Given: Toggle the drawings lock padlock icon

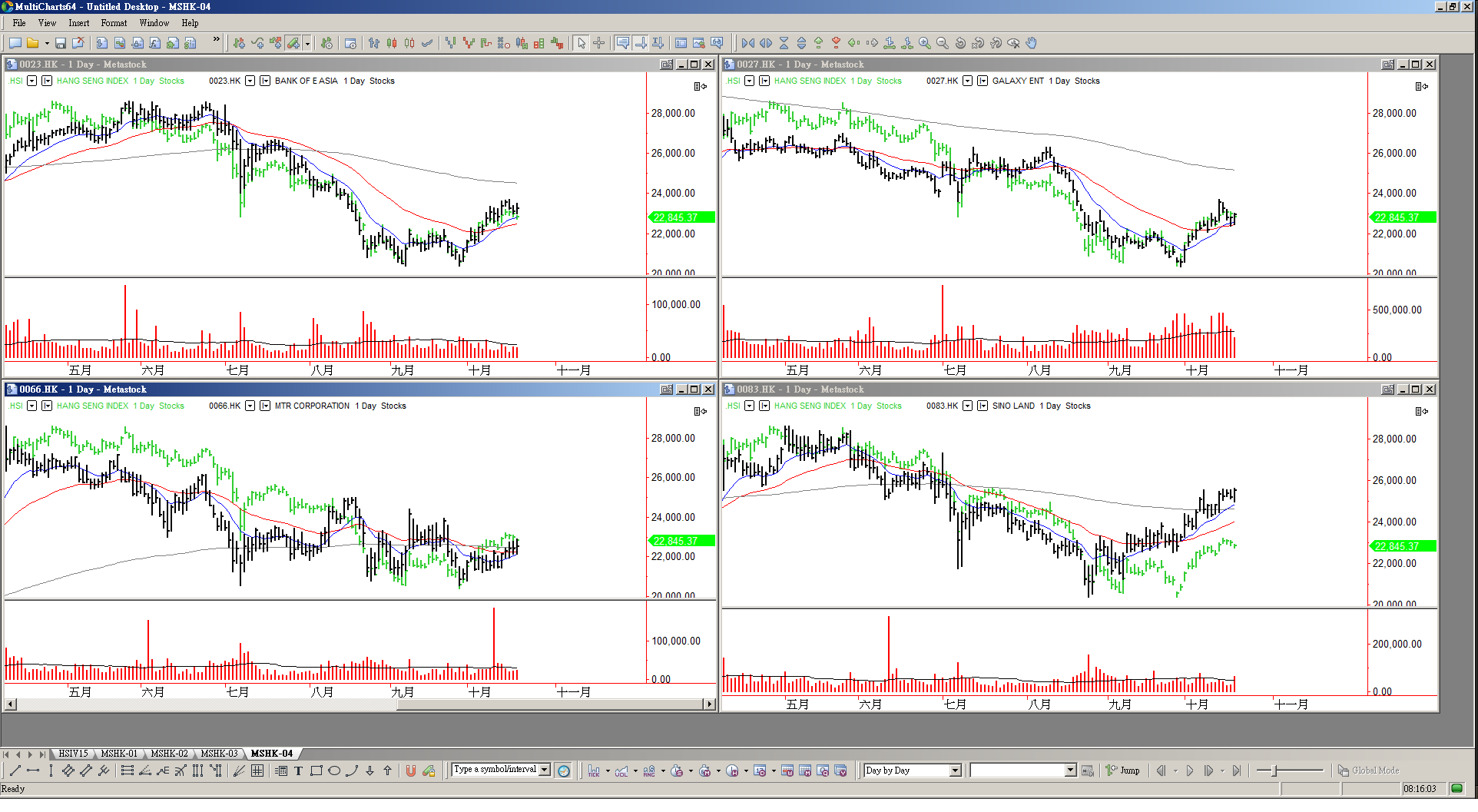Looking at the screenshot, I should [429, 771].
